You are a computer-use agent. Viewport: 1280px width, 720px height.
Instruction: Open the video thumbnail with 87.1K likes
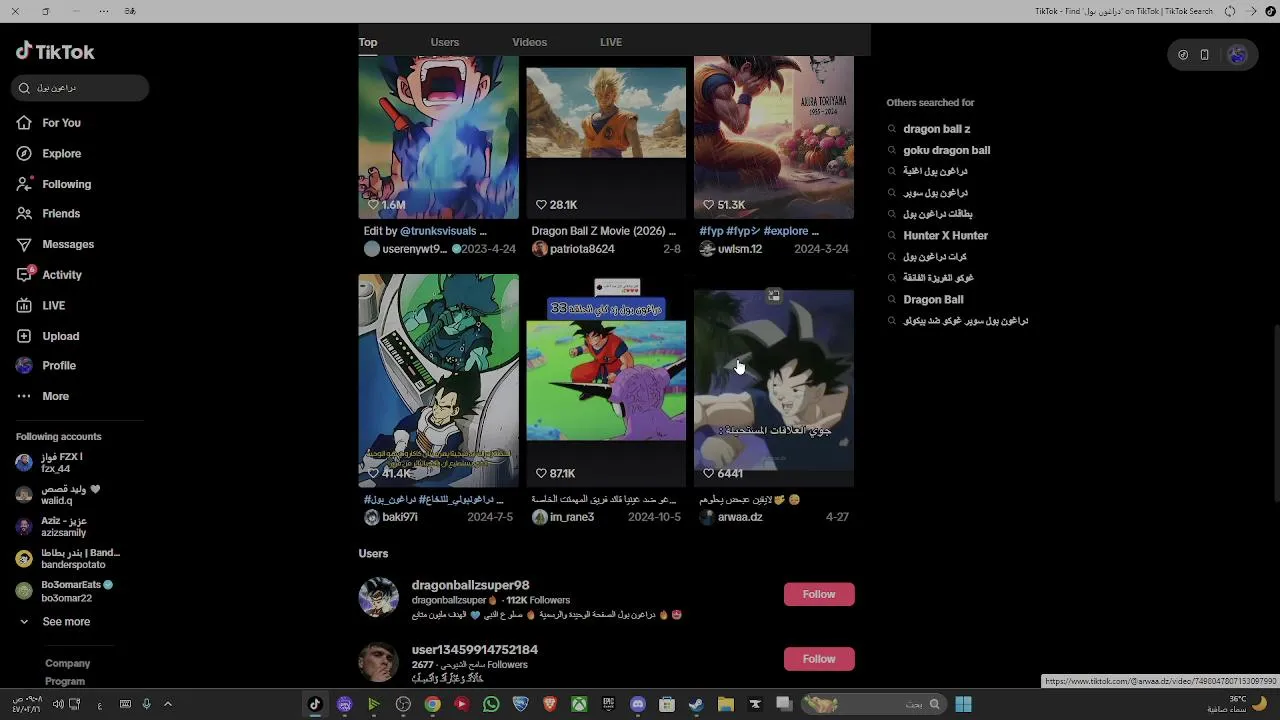[606, 380]
